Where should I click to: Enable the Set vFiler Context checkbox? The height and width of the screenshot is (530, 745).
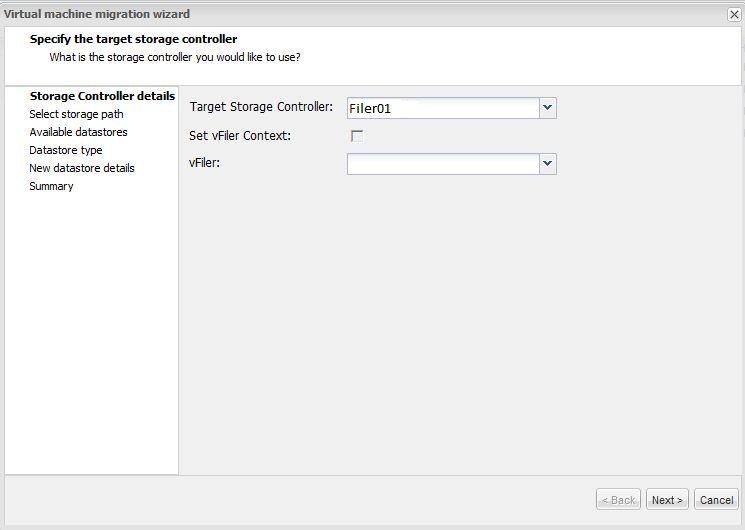click(x=357, y=136)
